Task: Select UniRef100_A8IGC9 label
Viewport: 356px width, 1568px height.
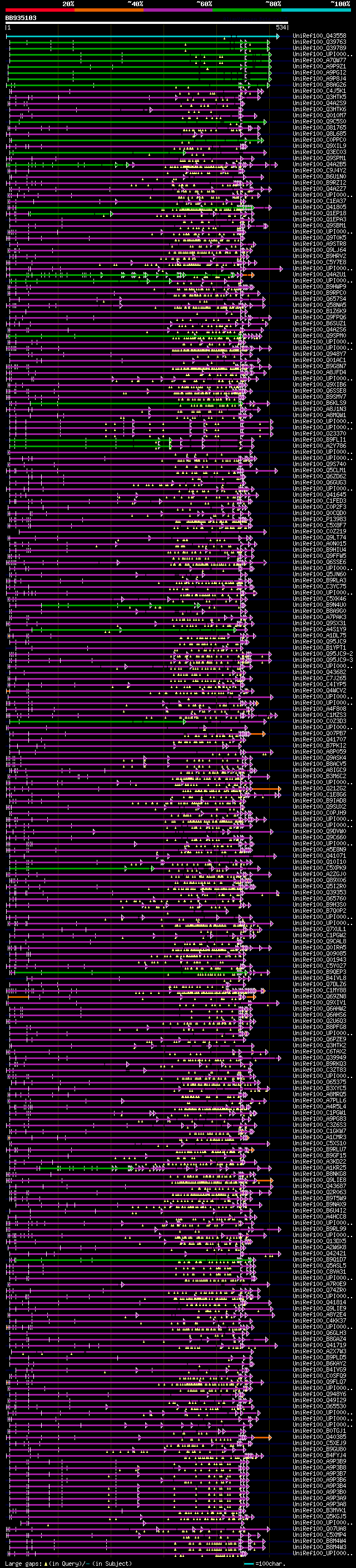Action: (319, 770)
